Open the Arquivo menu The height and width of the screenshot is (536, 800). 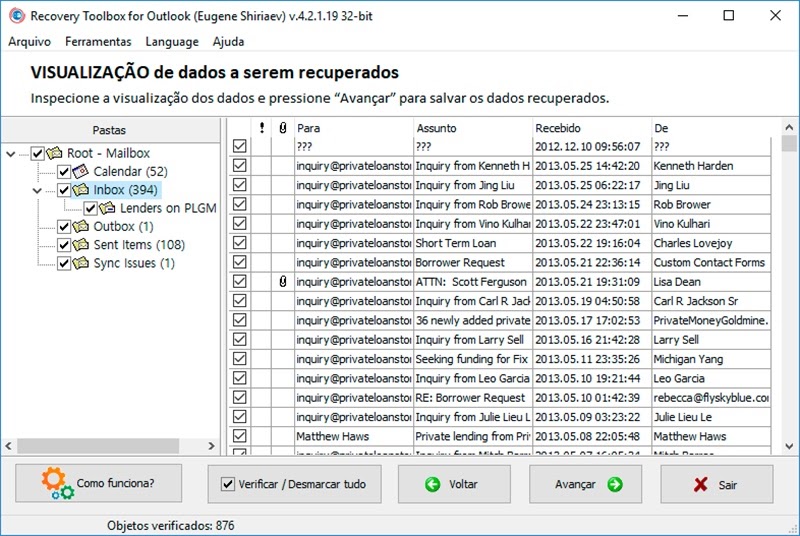pyautogui.click(x=30, y=42)
